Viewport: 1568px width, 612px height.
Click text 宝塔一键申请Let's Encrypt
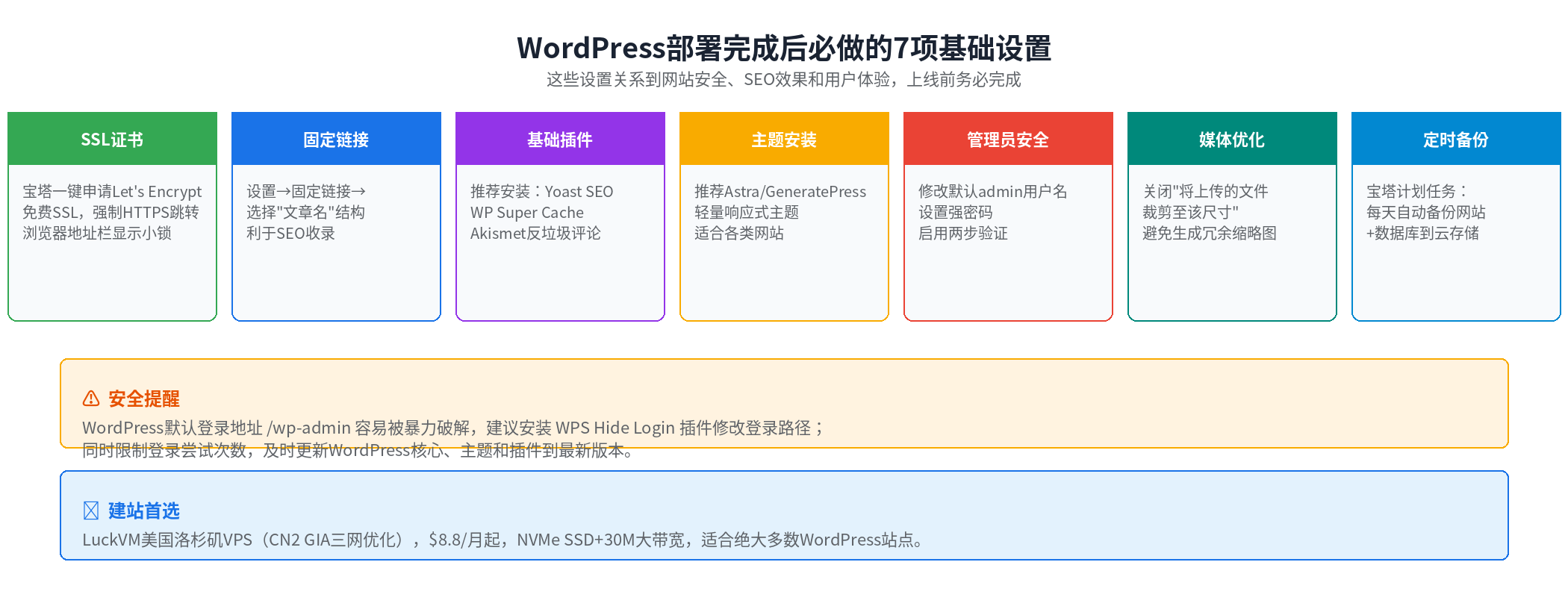pos(112,192)
